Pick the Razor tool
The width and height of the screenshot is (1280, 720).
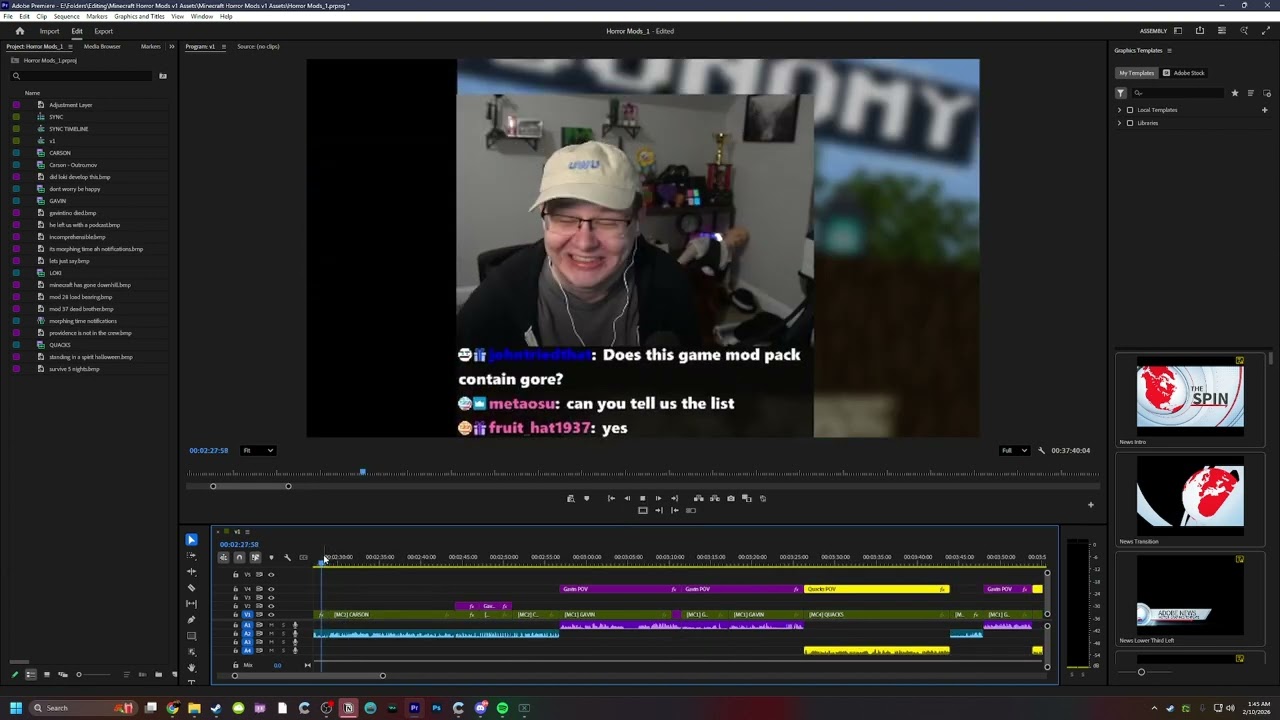tap(191, 588)
